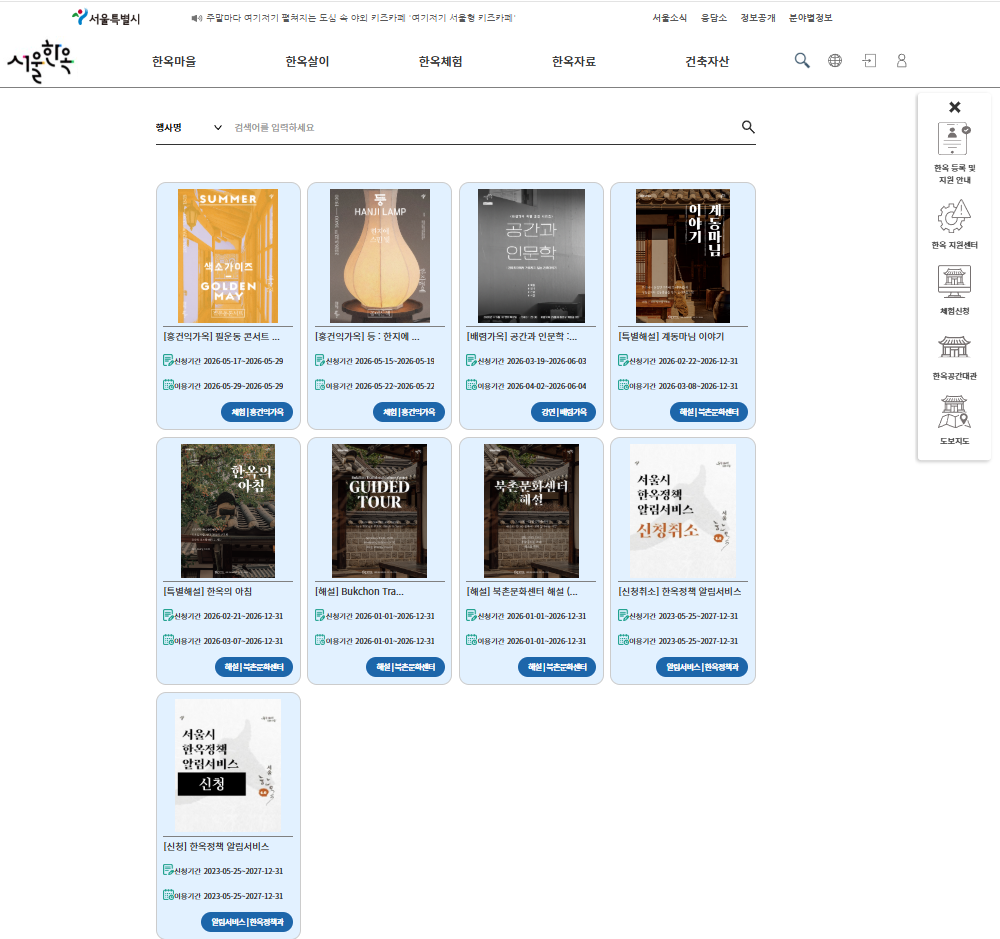Screen dimensions: 1000x939
Task: Open the 북촌문화센터 해설 poster thumbnail
Action: click(x=531, y=511)
